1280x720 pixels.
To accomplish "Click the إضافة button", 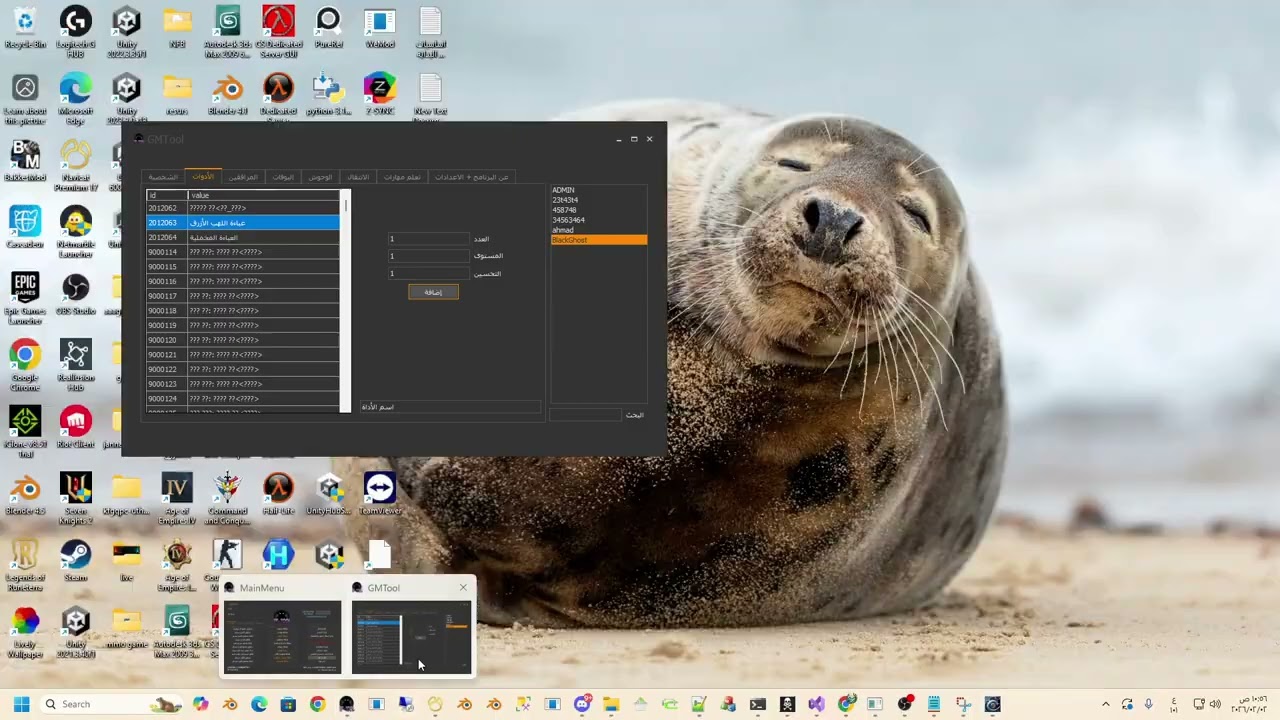I will pyautogui.click(x=433, y=292).
